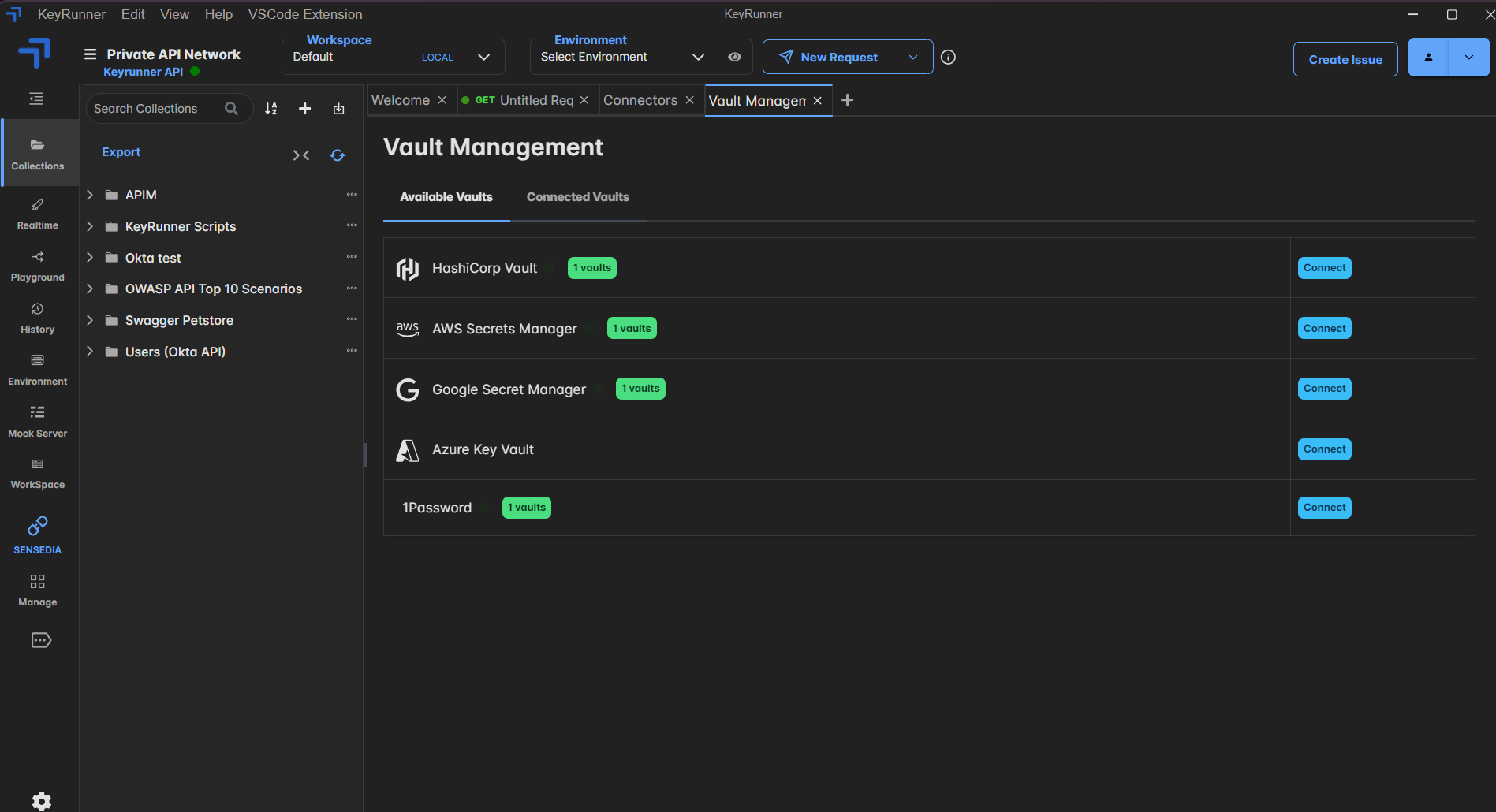1496x812 pixels.
Task: Add a new tab with plus icon
Action: pos(848,100)
